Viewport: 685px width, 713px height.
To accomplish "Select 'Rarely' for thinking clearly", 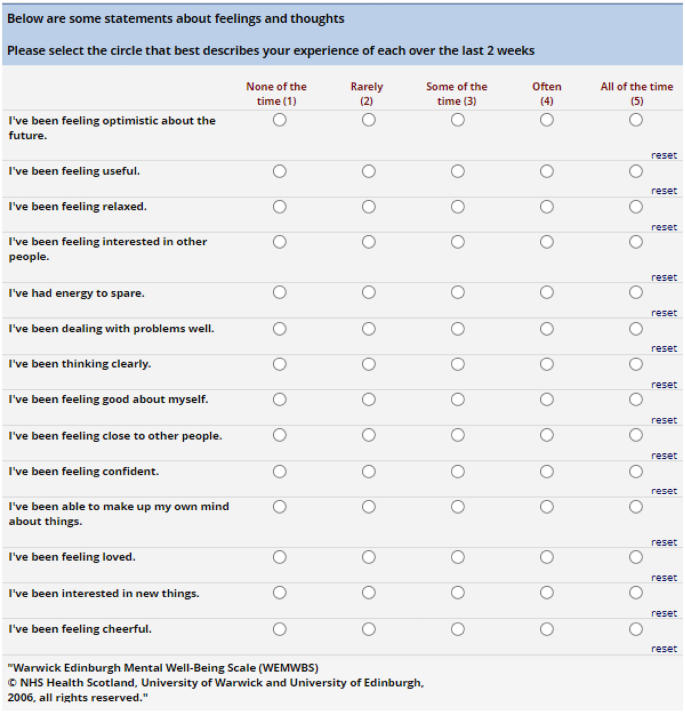I will pyautogui.click(x=368, y=364).
